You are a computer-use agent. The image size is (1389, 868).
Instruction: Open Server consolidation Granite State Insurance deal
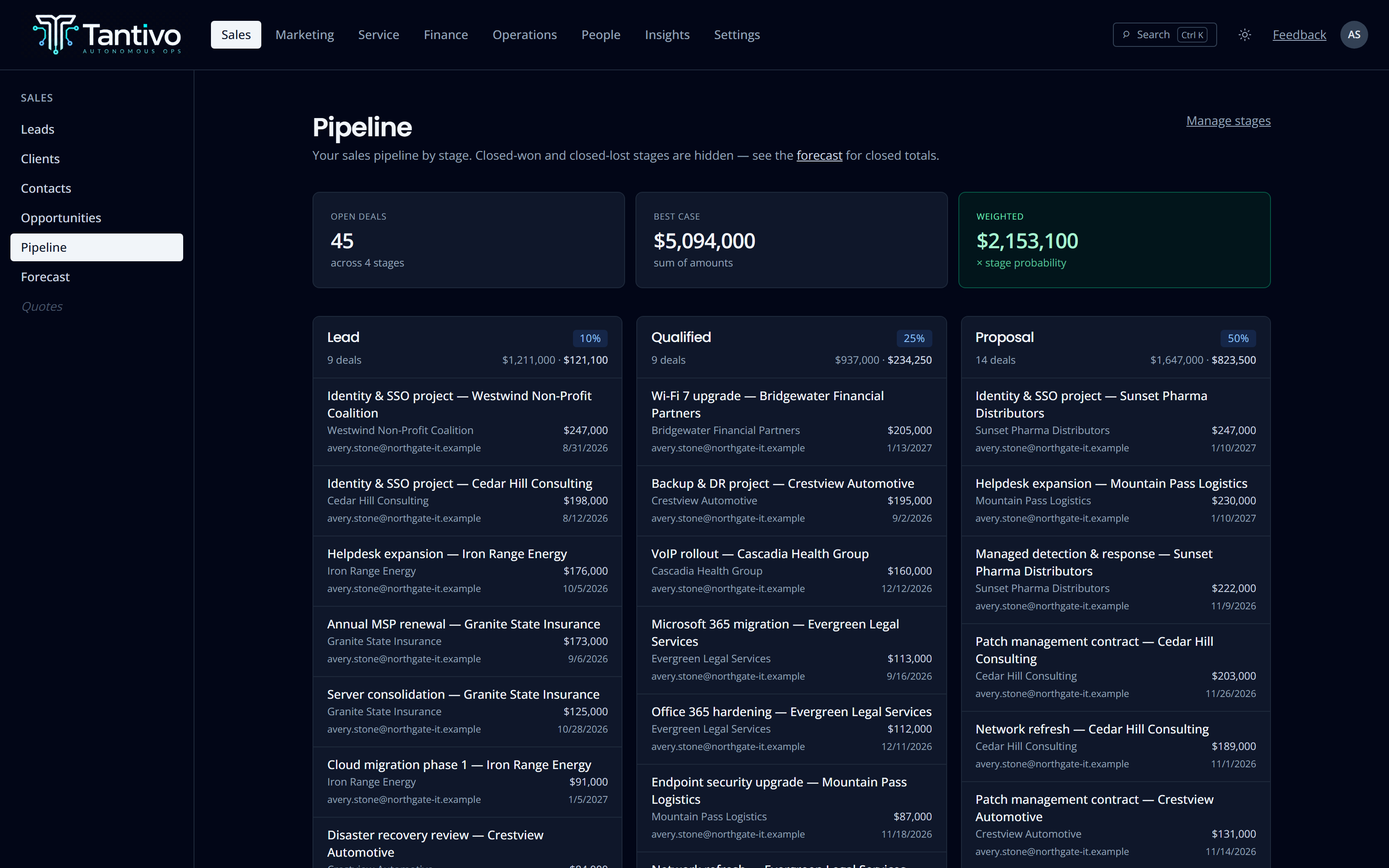(467, 712)
